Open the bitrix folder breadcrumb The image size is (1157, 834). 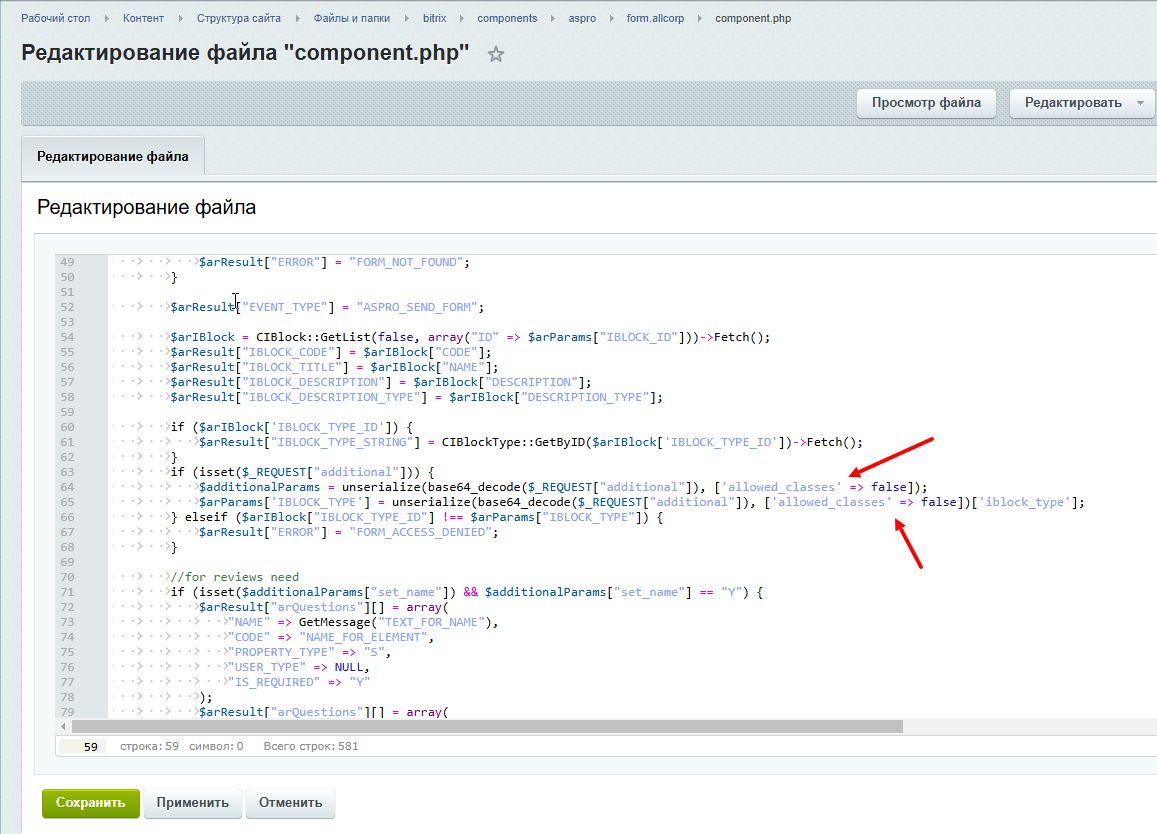coord(435,18)
